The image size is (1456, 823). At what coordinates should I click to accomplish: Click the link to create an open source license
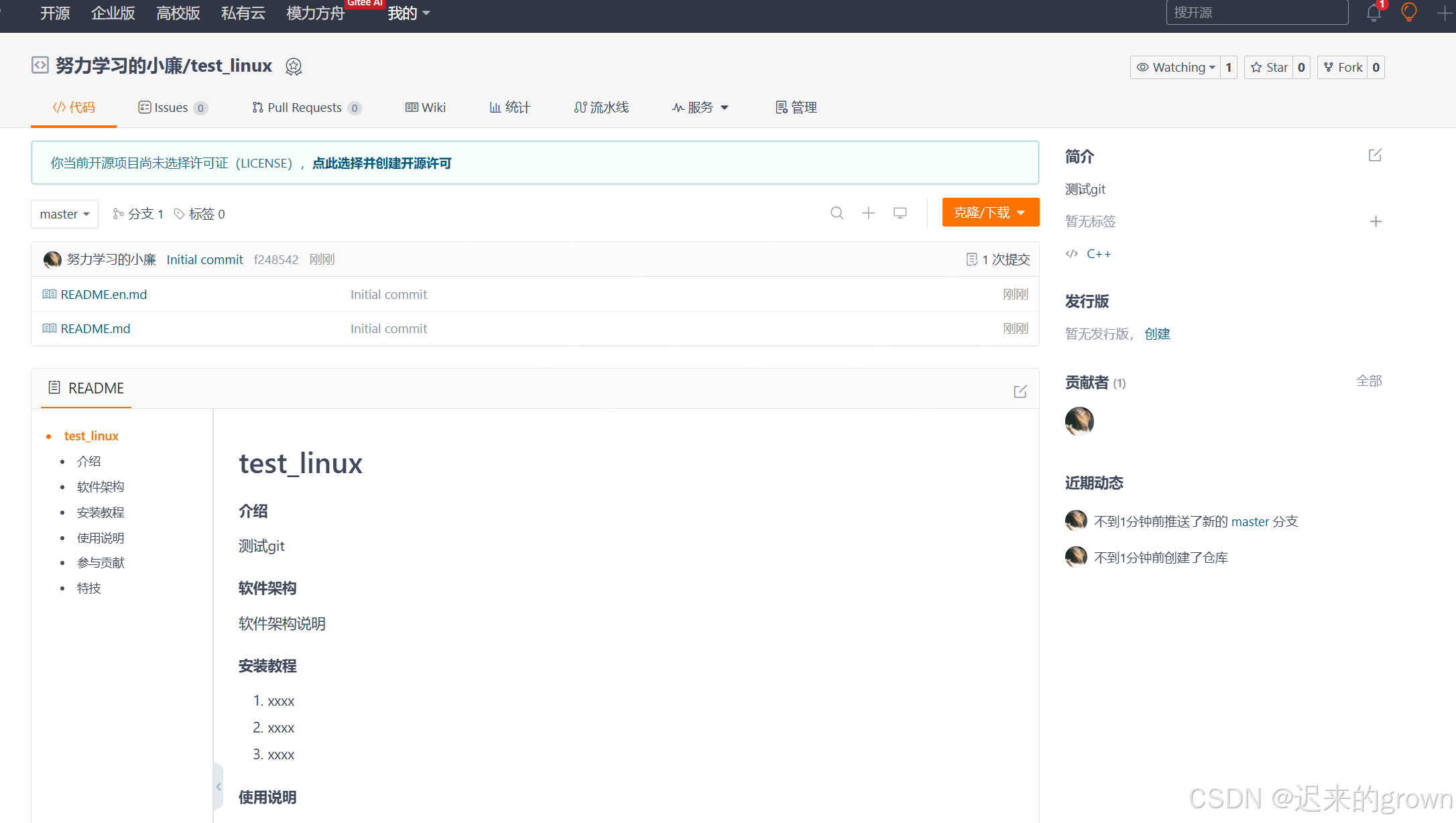381,163
